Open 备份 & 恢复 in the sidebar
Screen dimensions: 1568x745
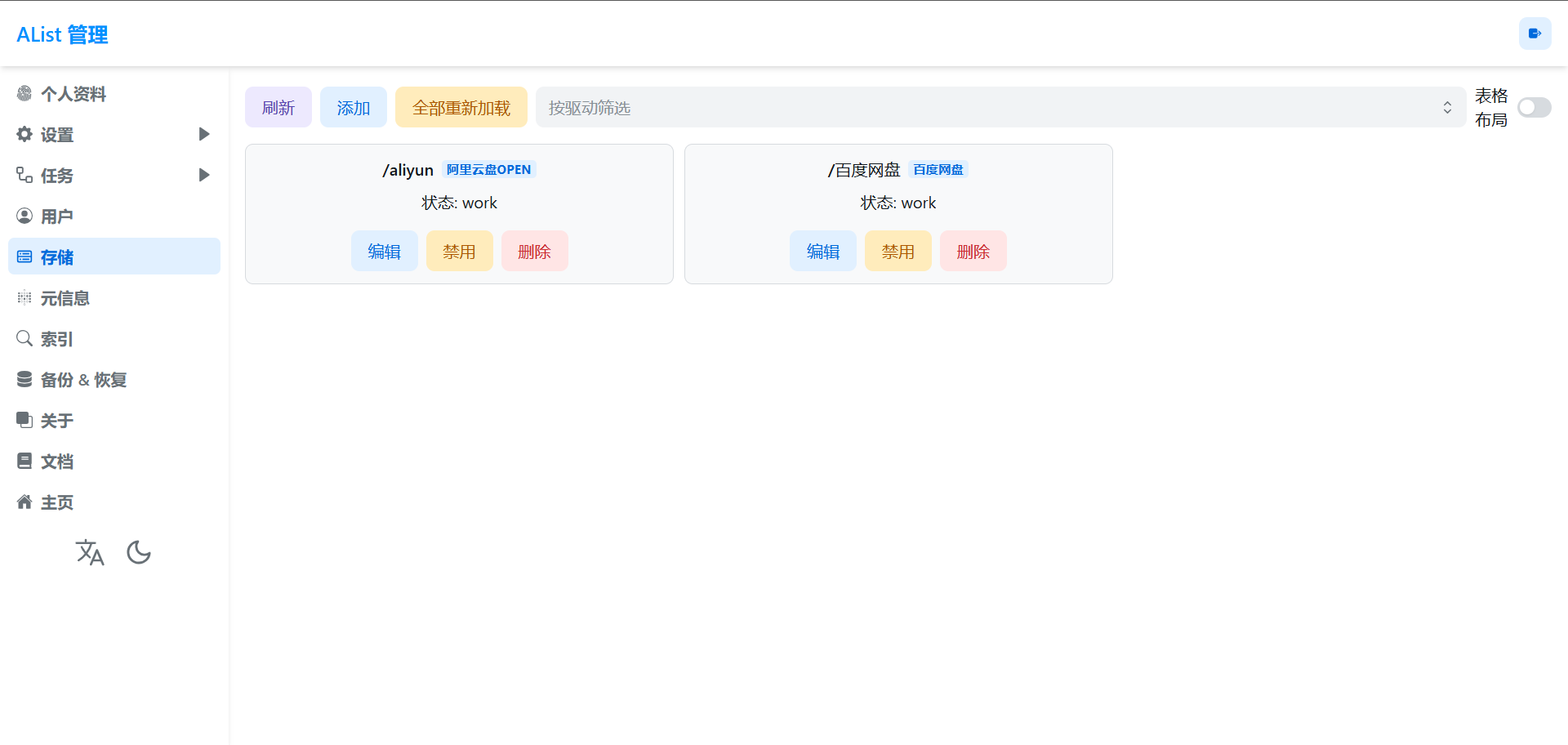tap(114, 380)
